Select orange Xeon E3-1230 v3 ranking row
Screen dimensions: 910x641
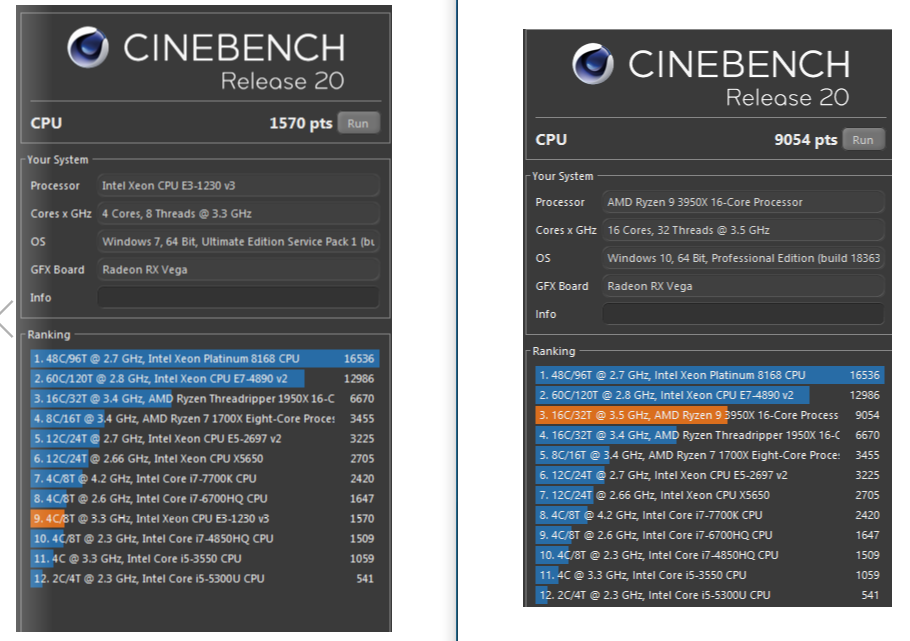coord(205,518)
